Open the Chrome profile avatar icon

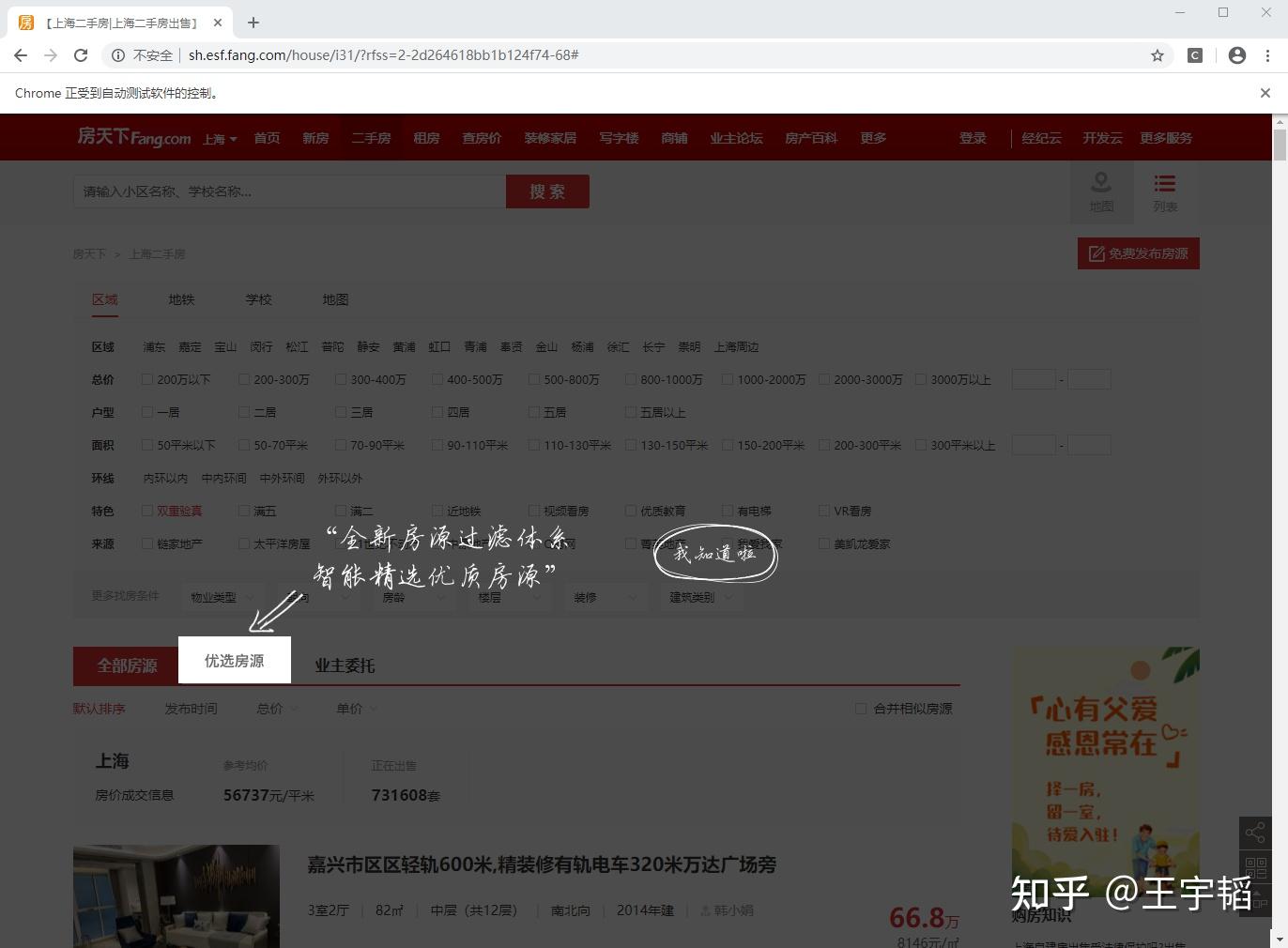point(1236,54)
